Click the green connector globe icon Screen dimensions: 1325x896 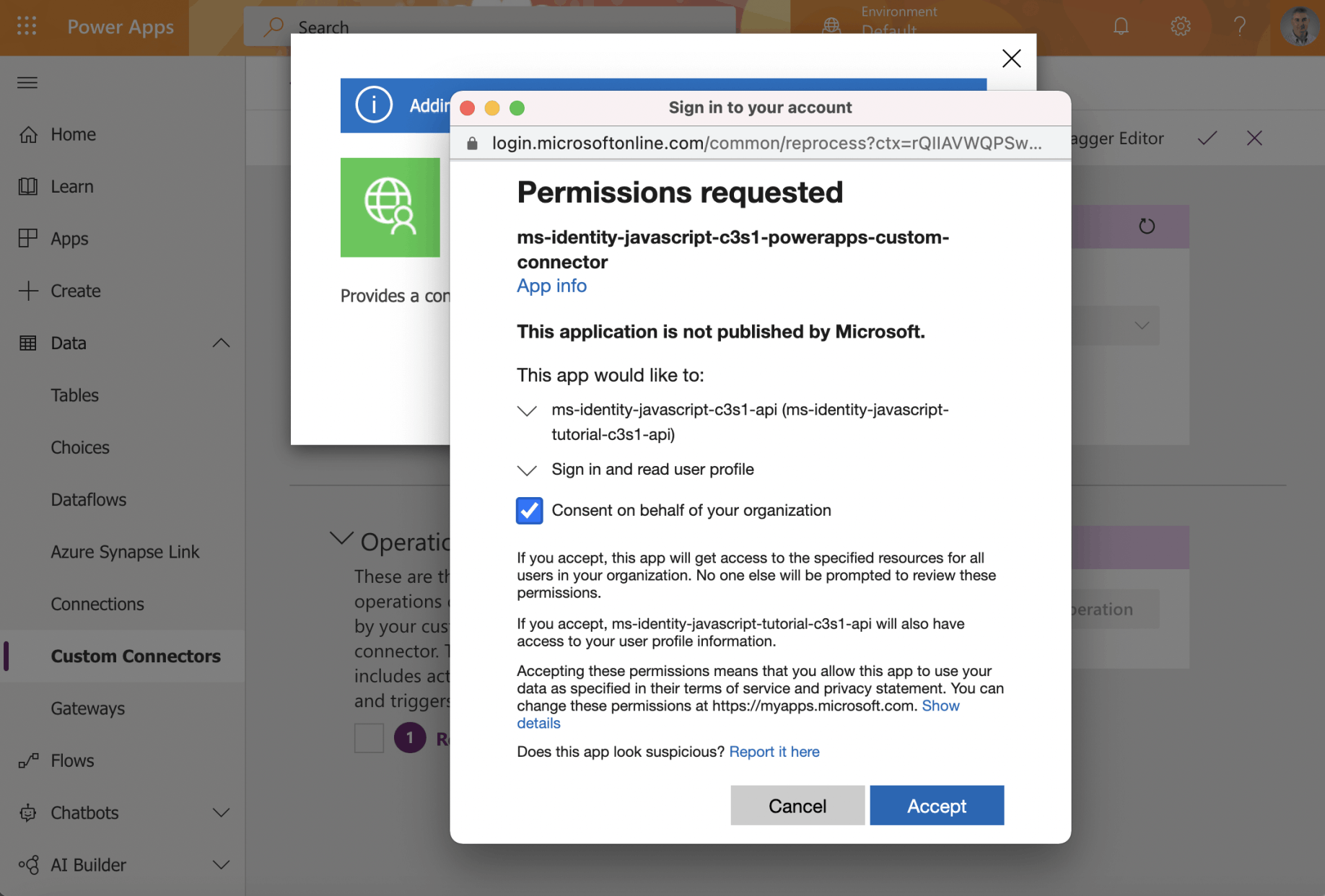(390, 207)
